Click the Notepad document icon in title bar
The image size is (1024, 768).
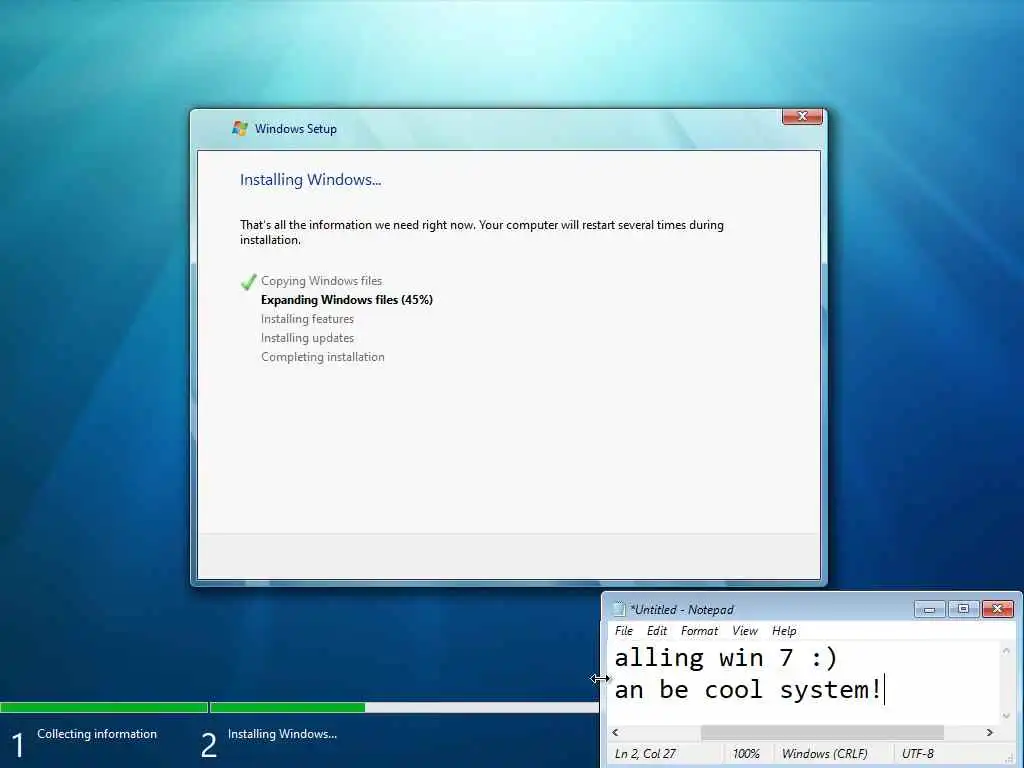point(619,609)
